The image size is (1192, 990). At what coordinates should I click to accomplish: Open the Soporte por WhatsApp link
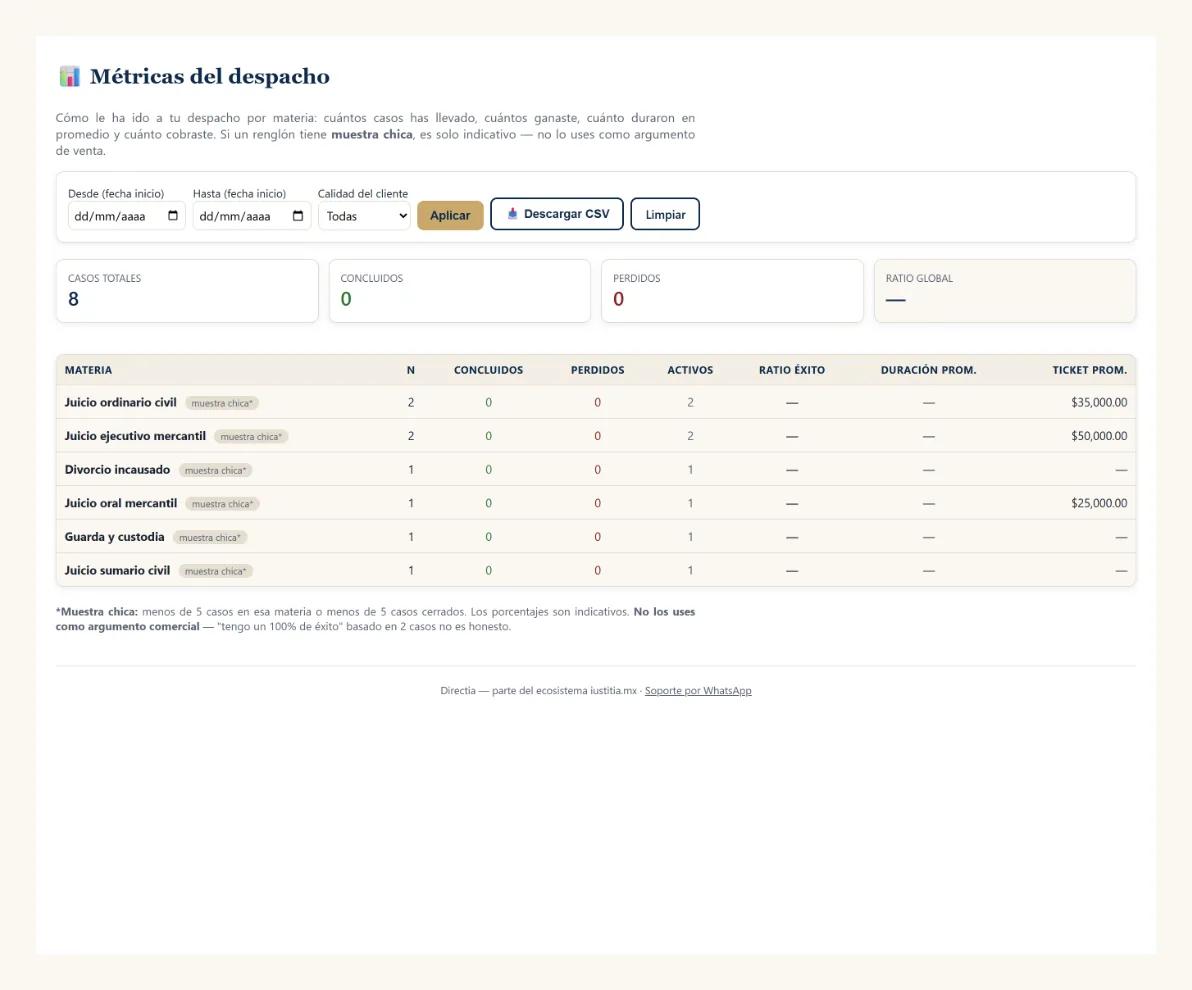698,690
